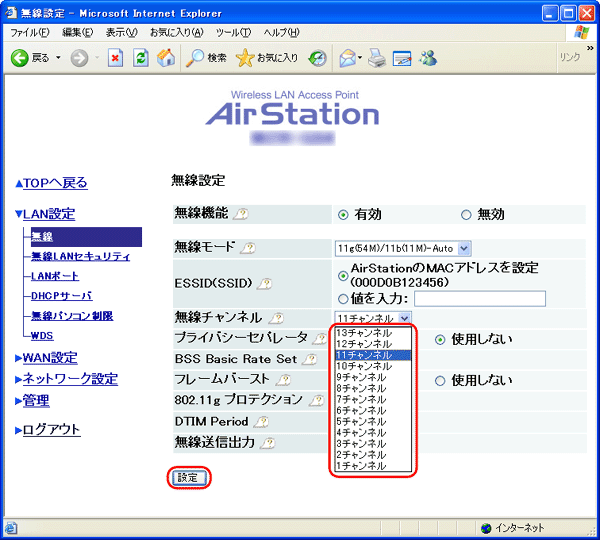The width and height of the screenshot is (600, 540).
Task: Select 値を入力 radio for ESSID
Action: (343, 299)
